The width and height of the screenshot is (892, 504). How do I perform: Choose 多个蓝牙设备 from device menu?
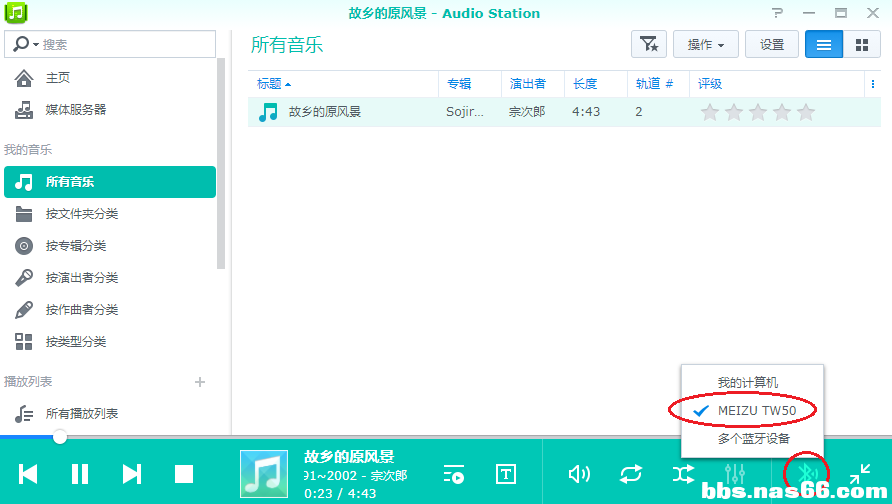(x=753, y=438)
